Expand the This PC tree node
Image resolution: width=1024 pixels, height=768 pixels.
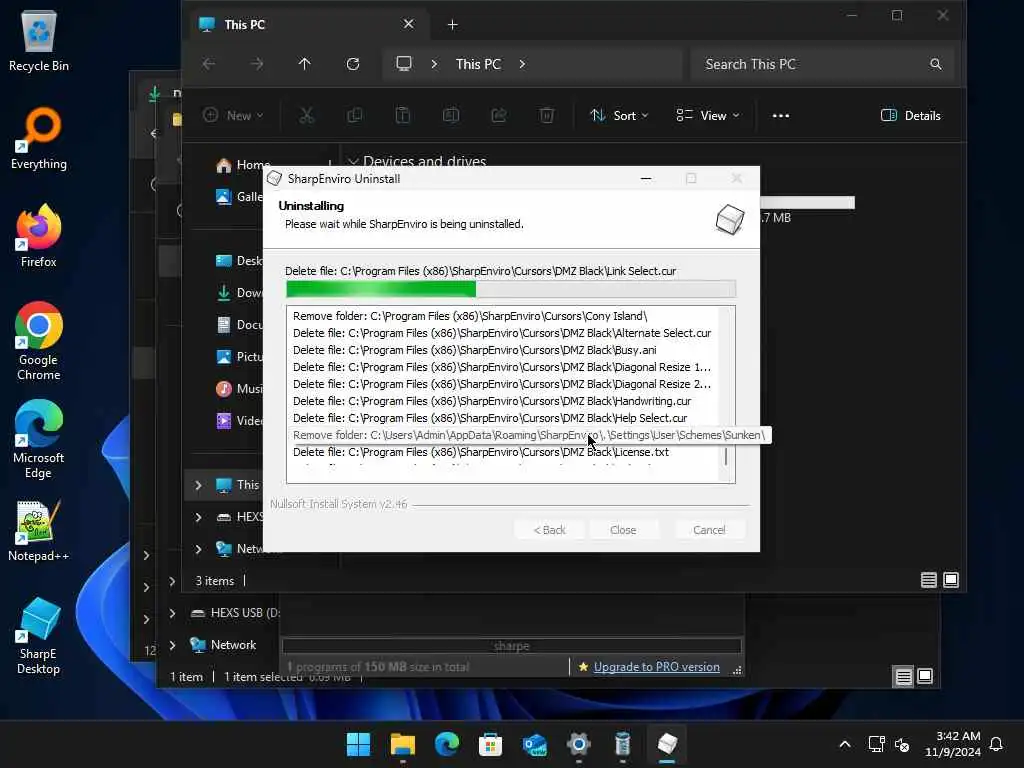pyautogui.click(x=198, y=485)
